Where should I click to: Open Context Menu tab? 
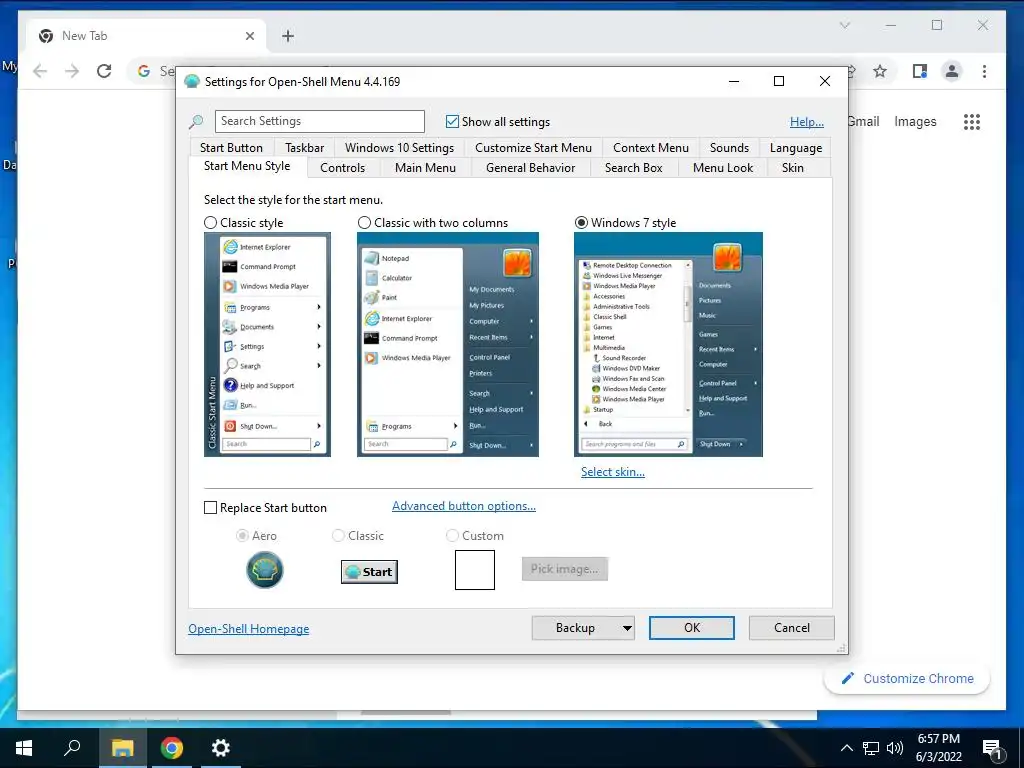tap(651, 148)
